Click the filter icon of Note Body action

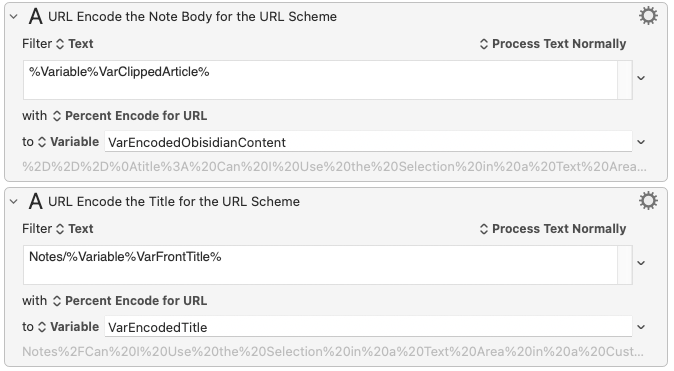[x=36, y=16]
